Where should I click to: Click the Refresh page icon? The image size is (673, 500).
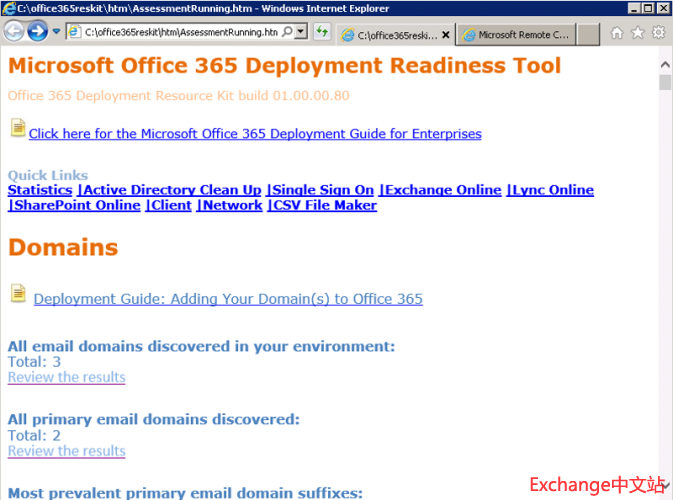click(322, 32)
